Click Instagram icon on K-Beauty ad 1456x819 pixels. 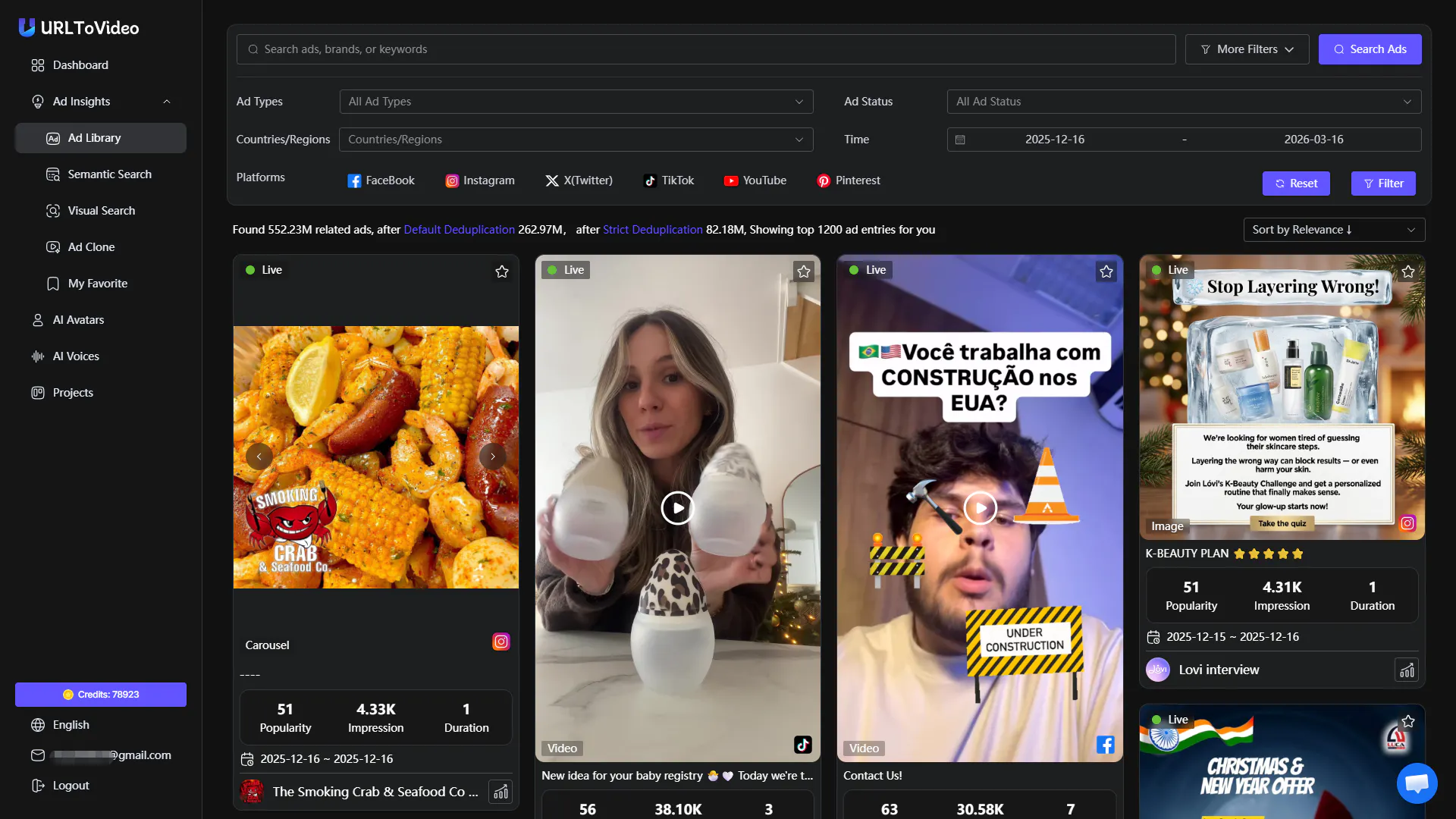pos(1408,523)
